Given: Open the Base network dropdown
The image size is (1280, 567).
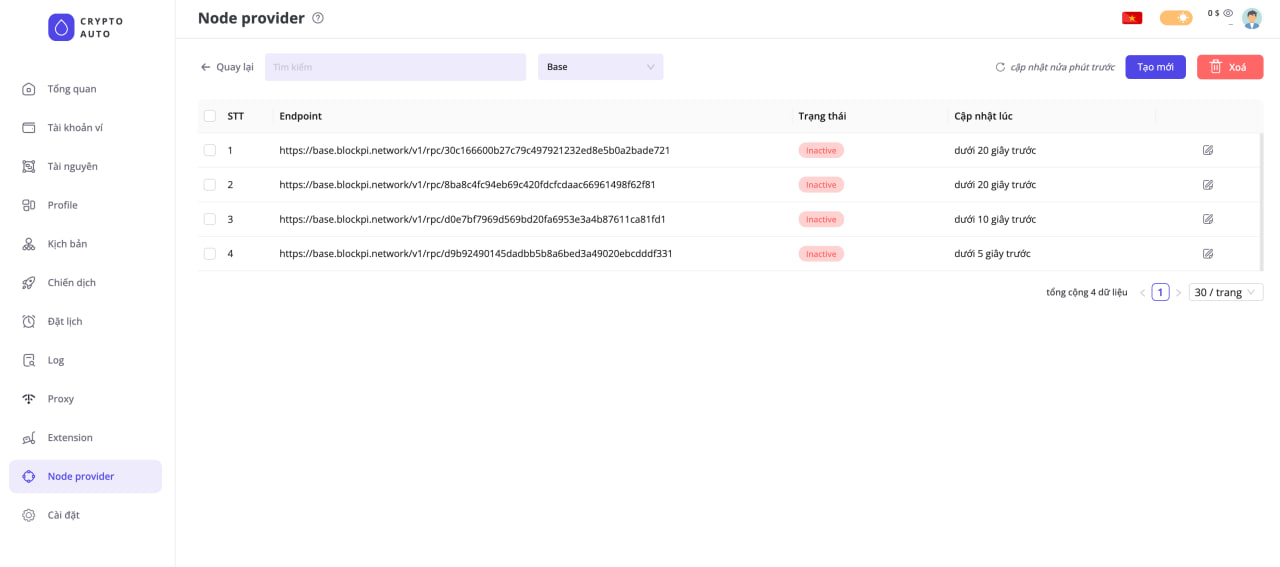Looking at the screenshot, I should pos(600,67).
